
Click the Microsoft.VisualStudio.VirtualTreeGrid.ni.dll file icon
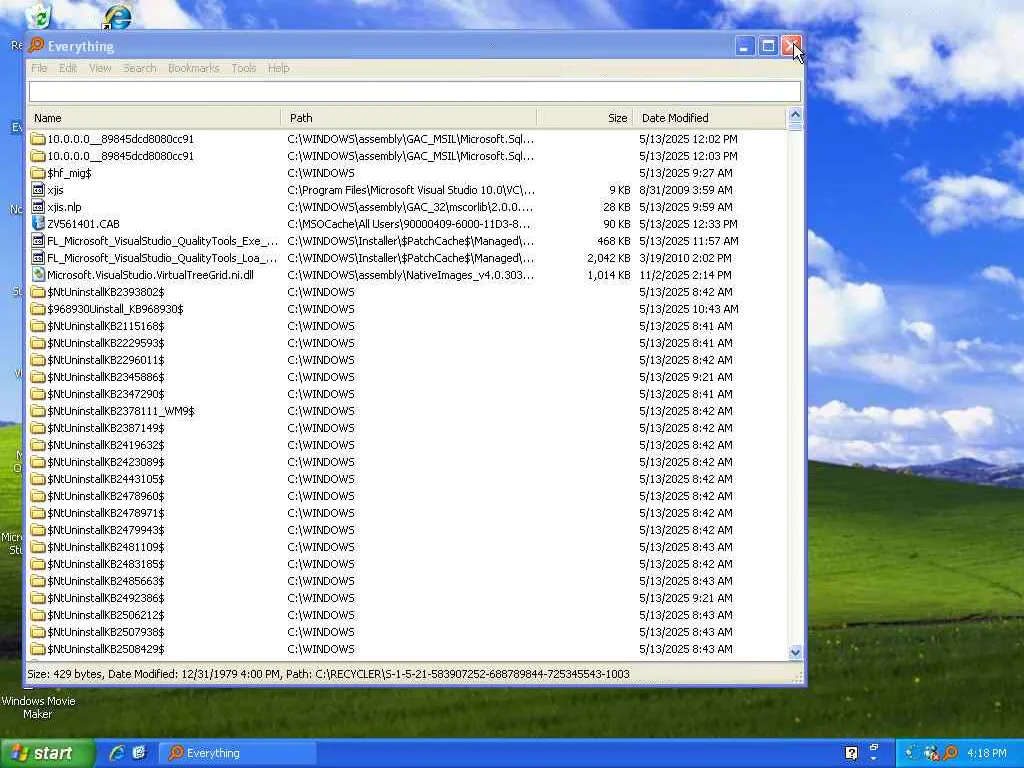point(38,275)
